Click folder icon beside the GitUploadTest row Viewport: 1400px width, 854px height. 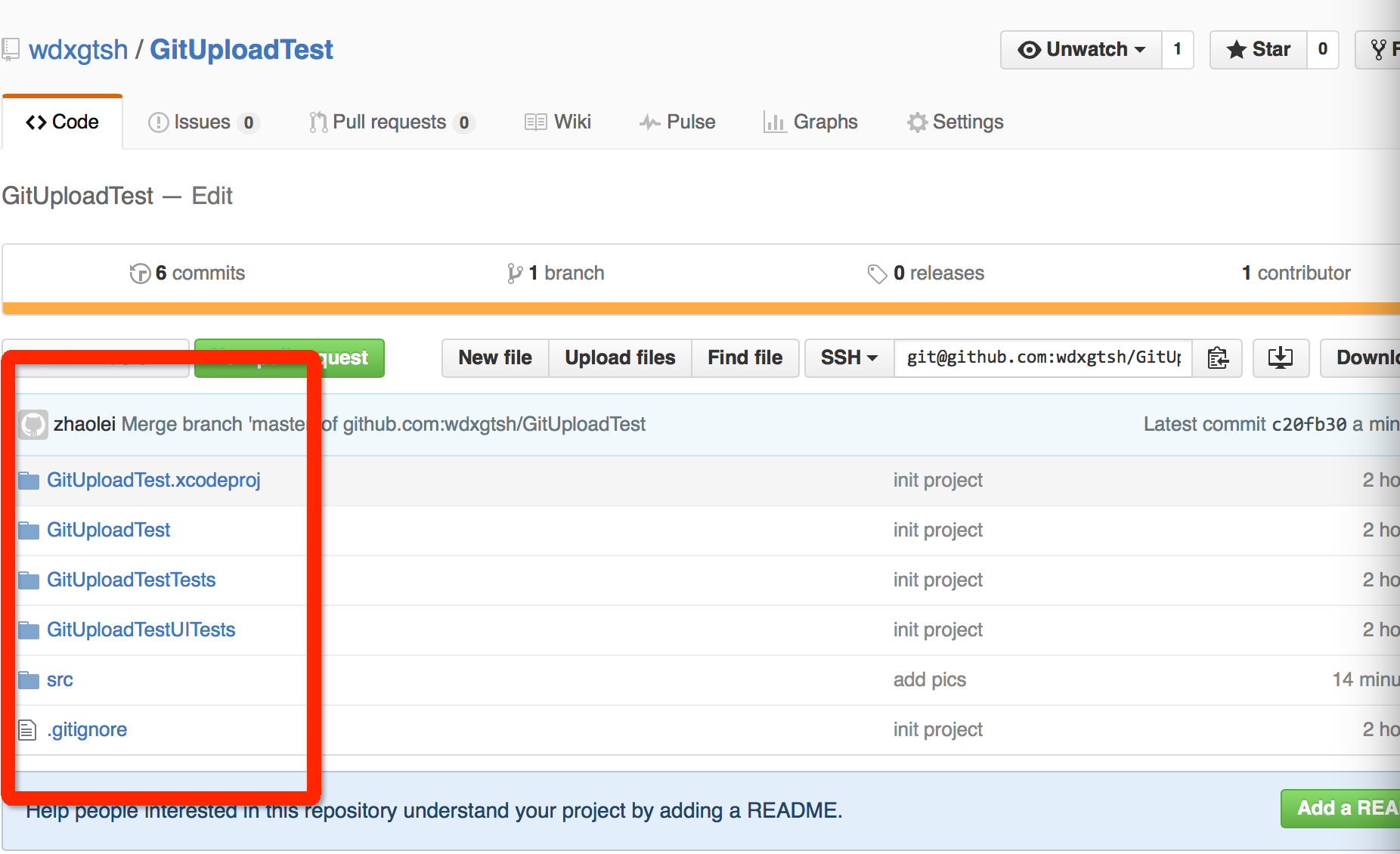pyautogui.click(x=29, y=531)
